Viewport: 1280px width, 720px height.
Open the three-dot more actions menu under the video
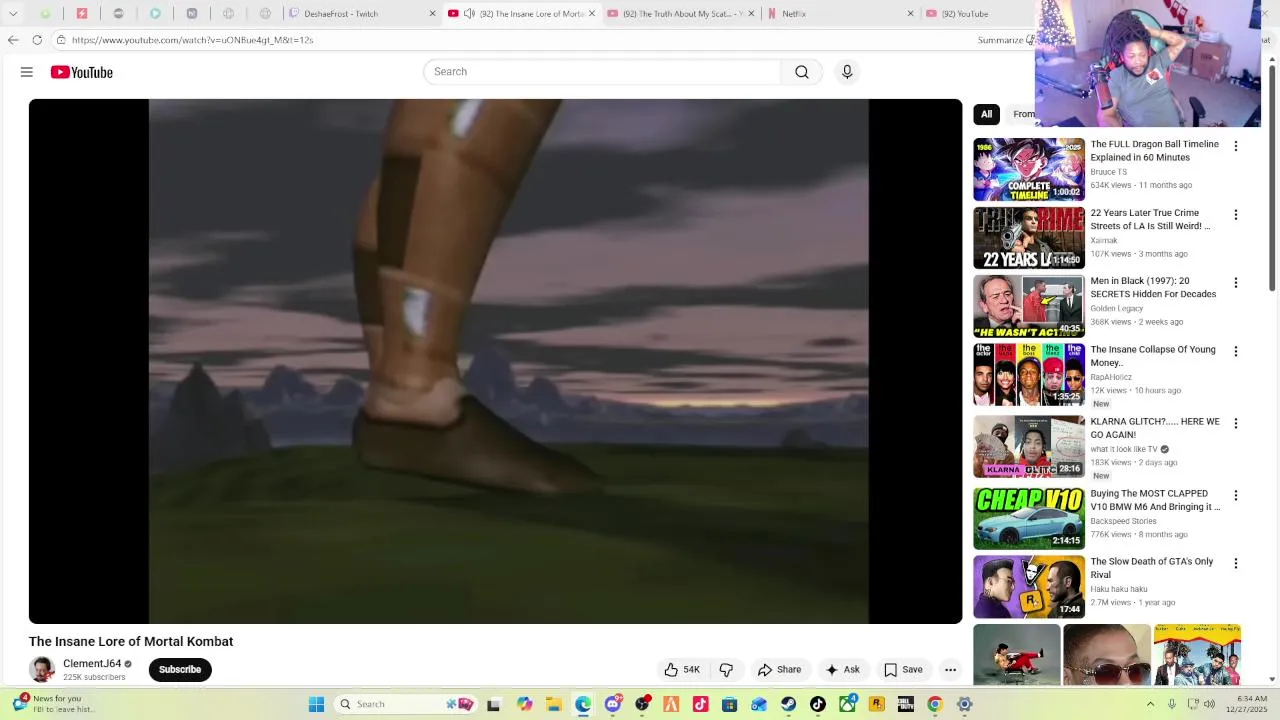pyautogui.click(x=951, y=670)
